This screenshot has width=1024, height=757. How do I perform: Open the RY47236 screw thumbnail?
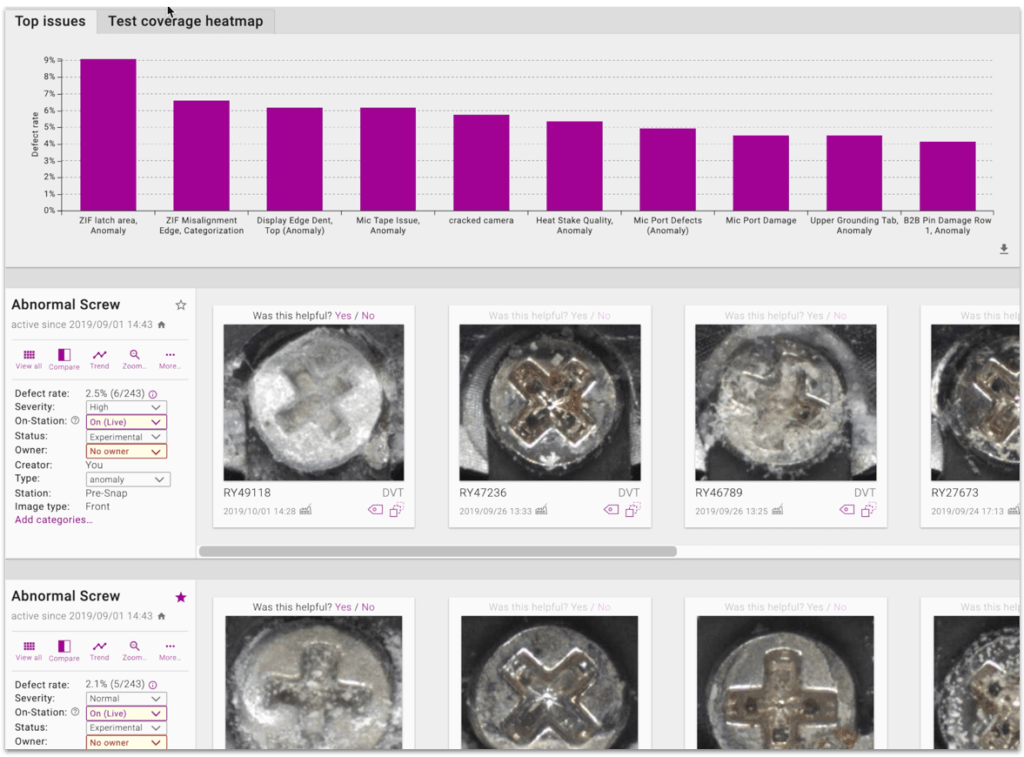[550, 402]
